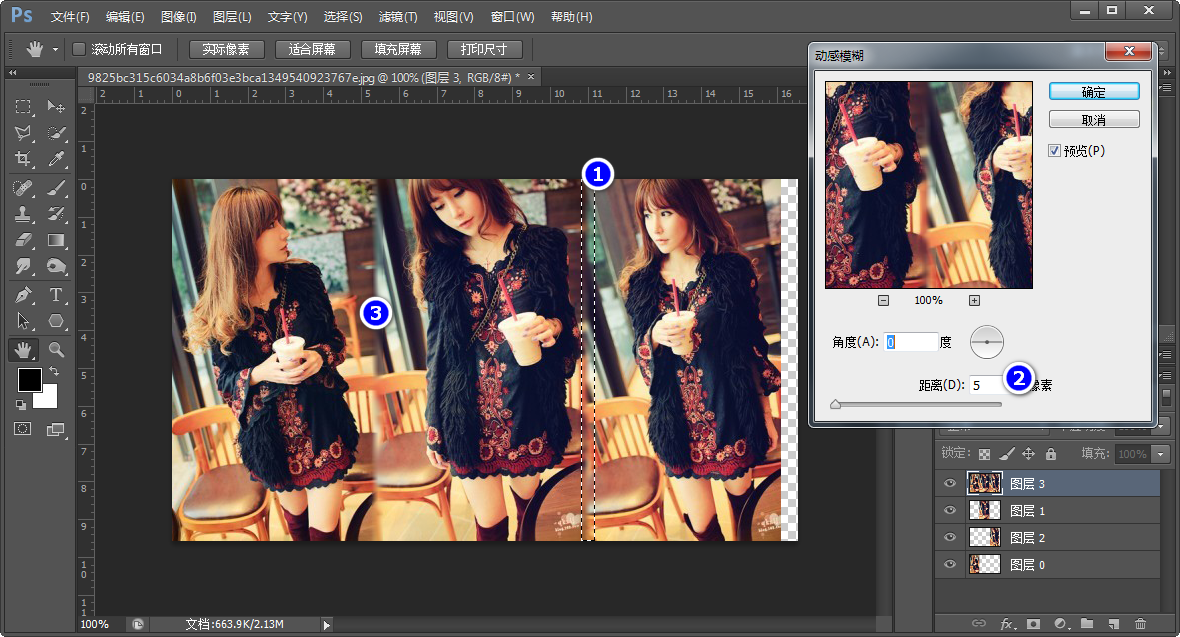Click the angle dial control
Image resolution: width=1180 pixels, height=637 pixels.
coord(987,342)
